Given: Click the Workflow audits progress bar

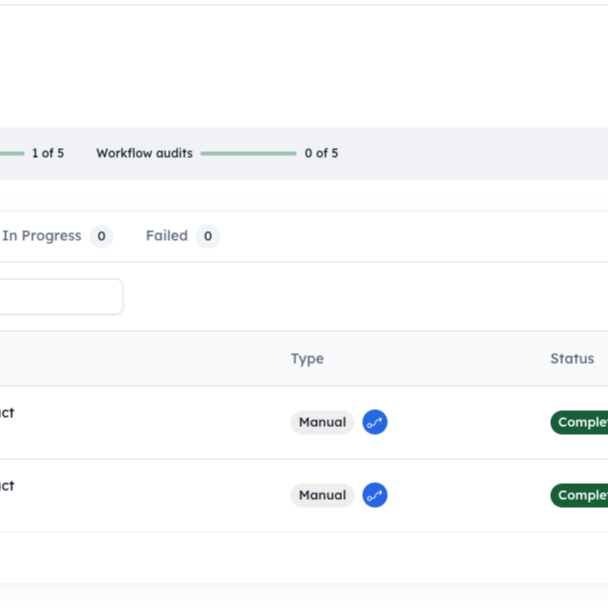Looking at the screenshot, I should [248, 154].
